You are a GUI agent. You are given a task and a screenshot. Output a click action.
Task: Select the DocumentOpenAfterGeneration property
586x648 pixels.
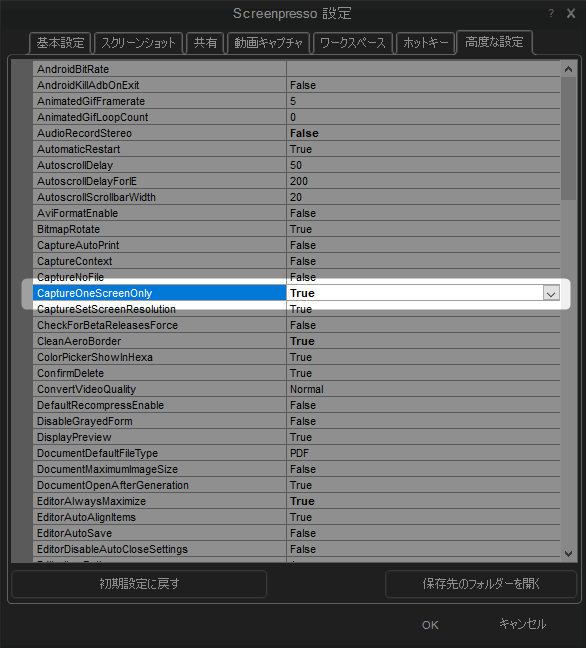[x=159, y=486]
